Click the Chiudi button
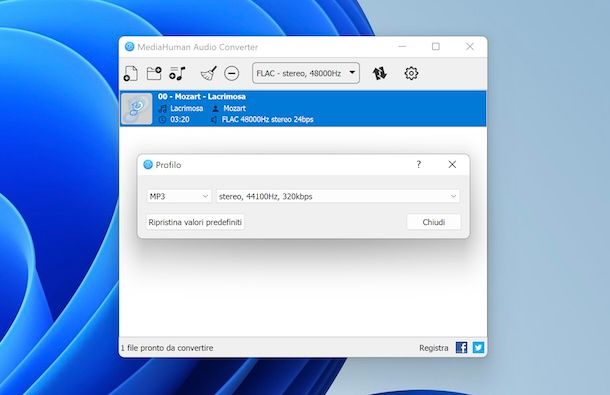610x395 pixels. [434, 222]
